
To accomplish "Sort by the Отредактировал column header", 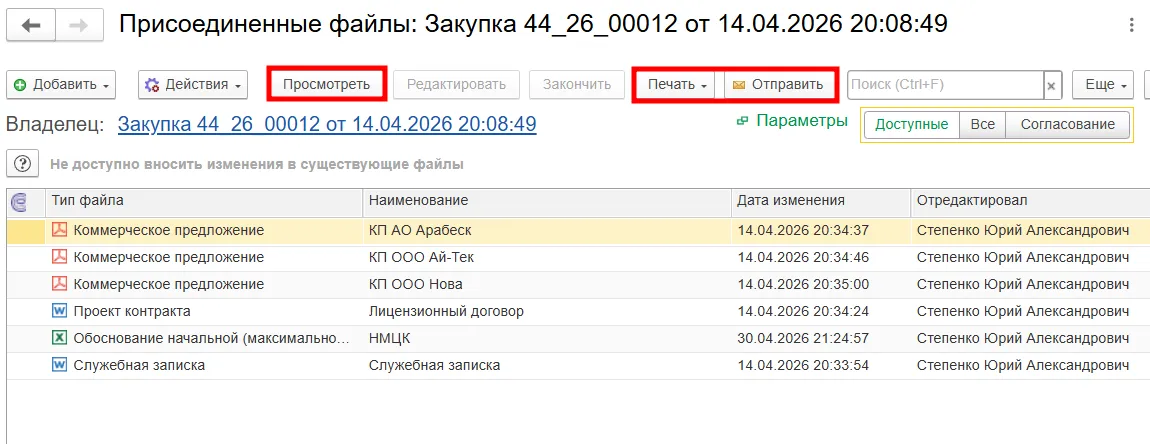I will [1030, 201].
